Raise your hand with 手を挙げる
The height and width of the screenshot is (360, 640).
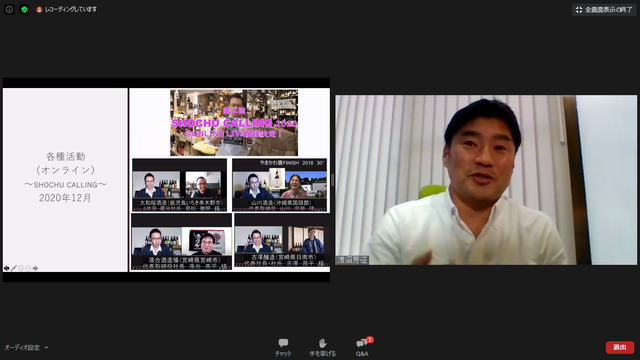(x=322, y=347)
